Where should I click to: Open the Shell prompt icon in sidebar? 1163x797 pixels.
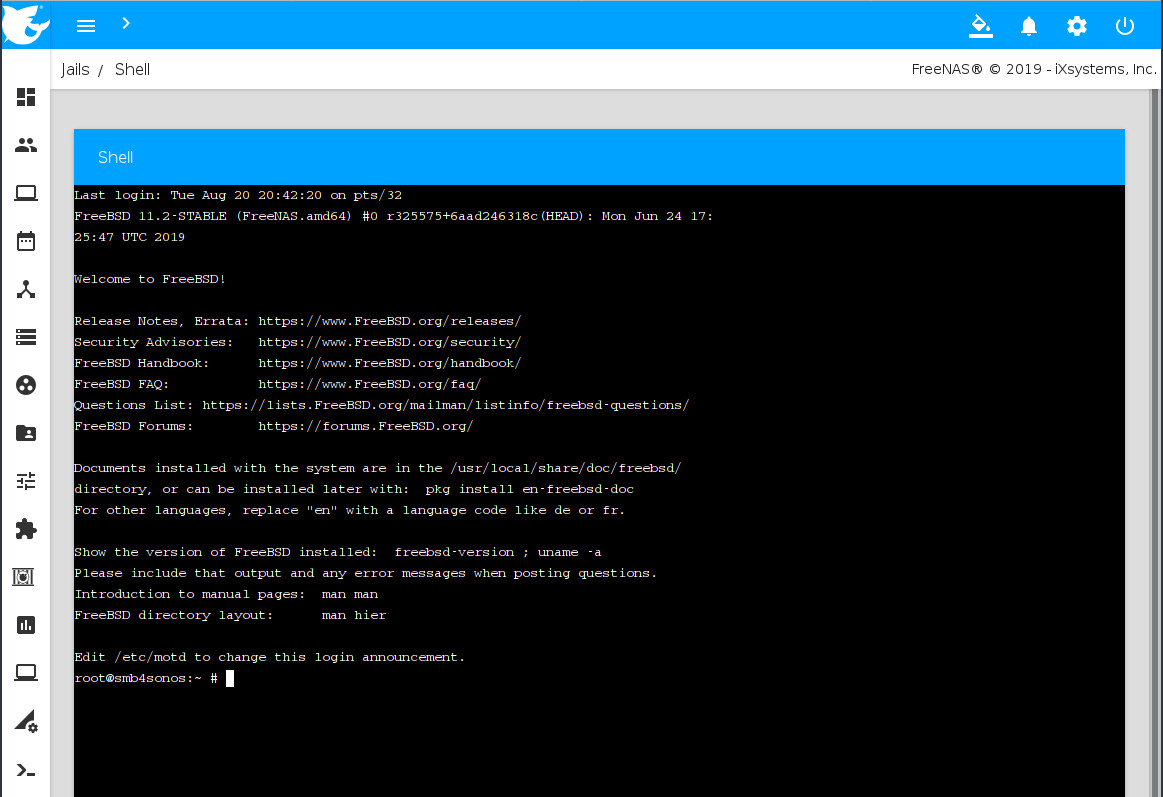click(26, 770)
